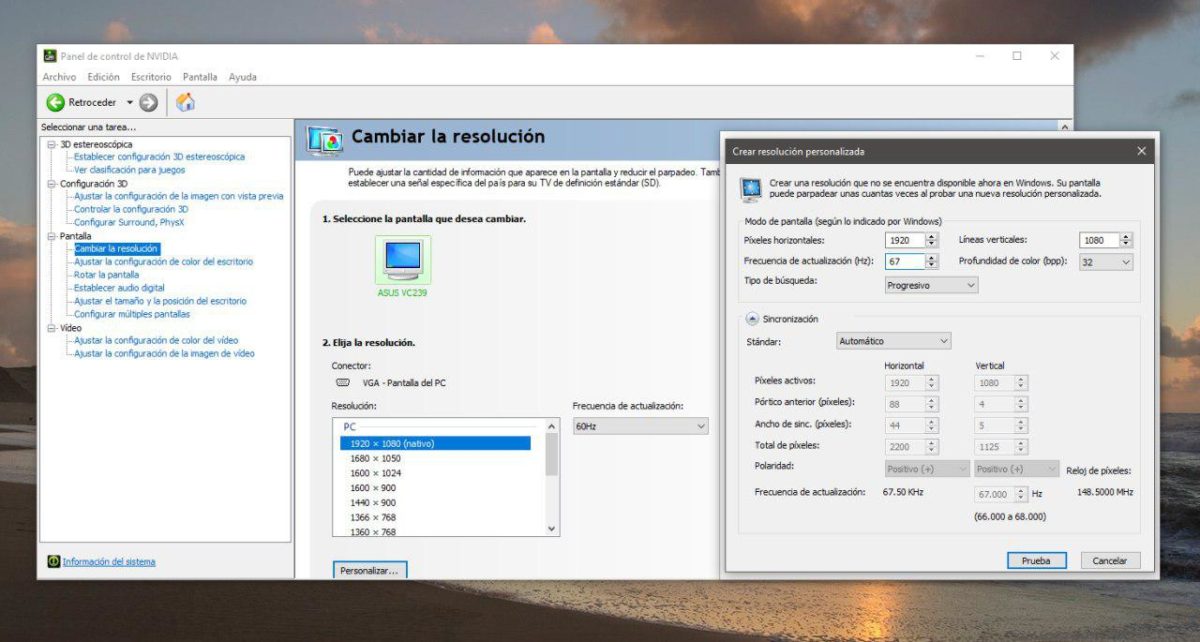Open Información del sistema link

pos(108,561)
